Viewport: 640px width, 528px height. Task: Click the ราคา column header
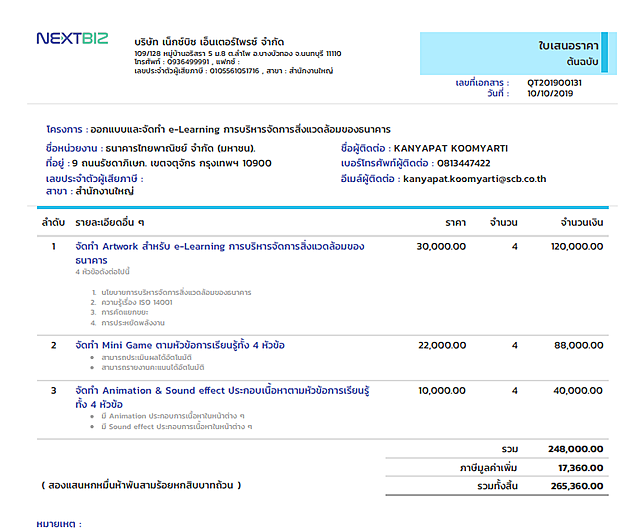[455, 221]
